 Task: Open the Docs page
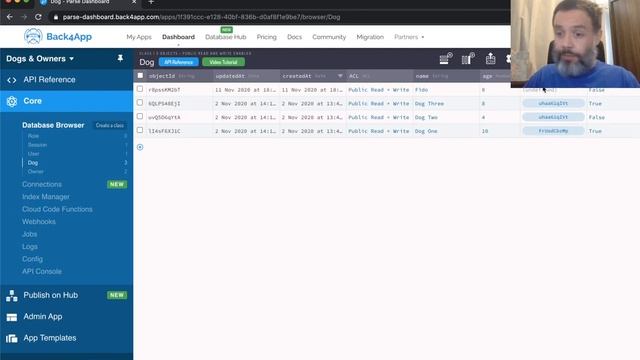294,37
